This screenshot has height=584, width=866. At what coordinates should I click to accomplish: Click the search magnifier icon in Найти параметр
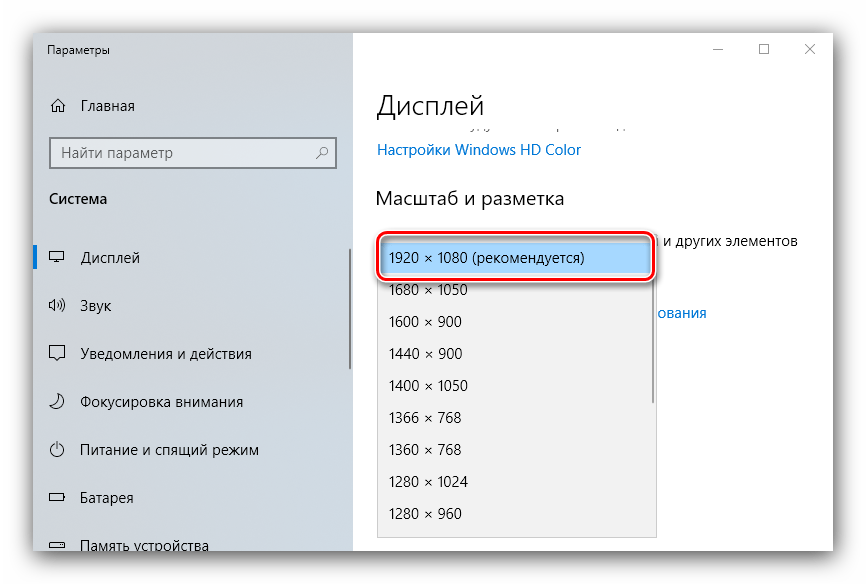(x=322, y=153)
